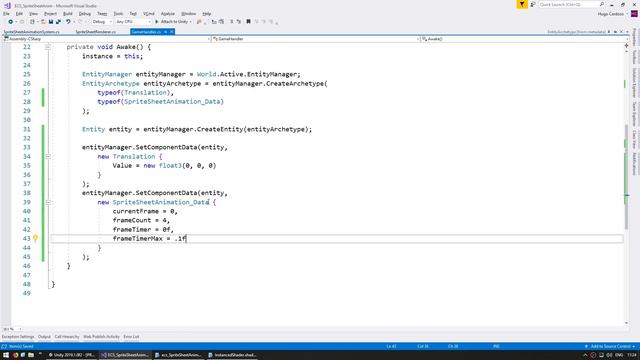Image resolution: width=640 pixels, height=360 pixels.
Task: Open the Help menu
Action: (207, 14)
